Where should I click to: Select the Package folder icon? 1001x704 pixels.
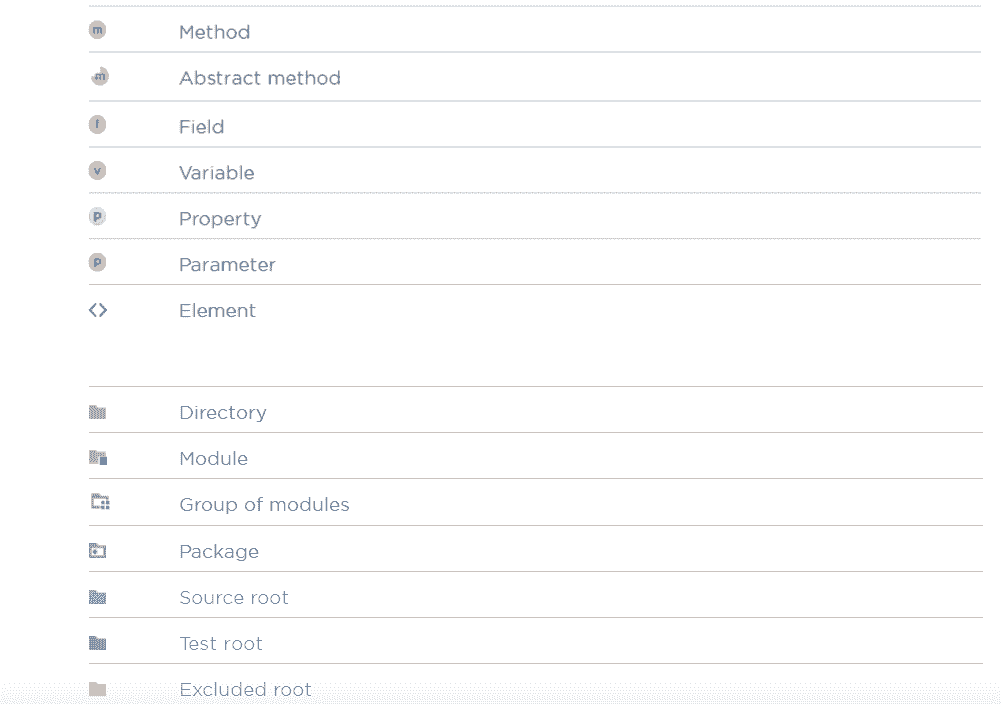tap(97, 551)
